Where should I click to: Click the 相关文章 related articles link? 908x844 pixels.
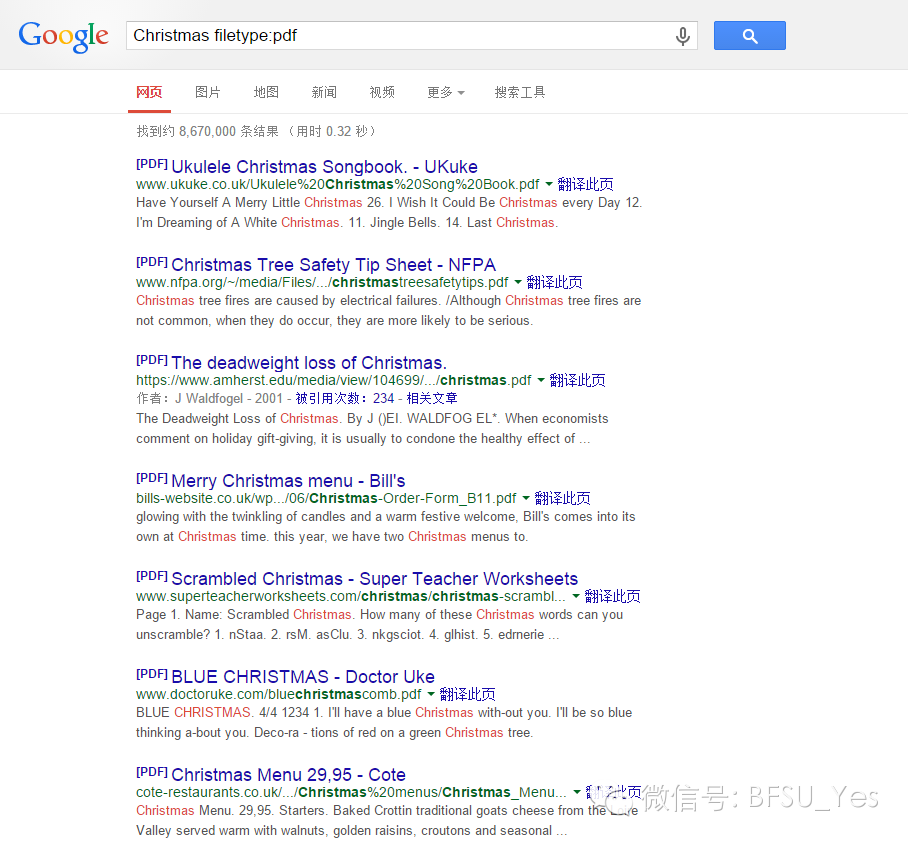coord(432,399)
